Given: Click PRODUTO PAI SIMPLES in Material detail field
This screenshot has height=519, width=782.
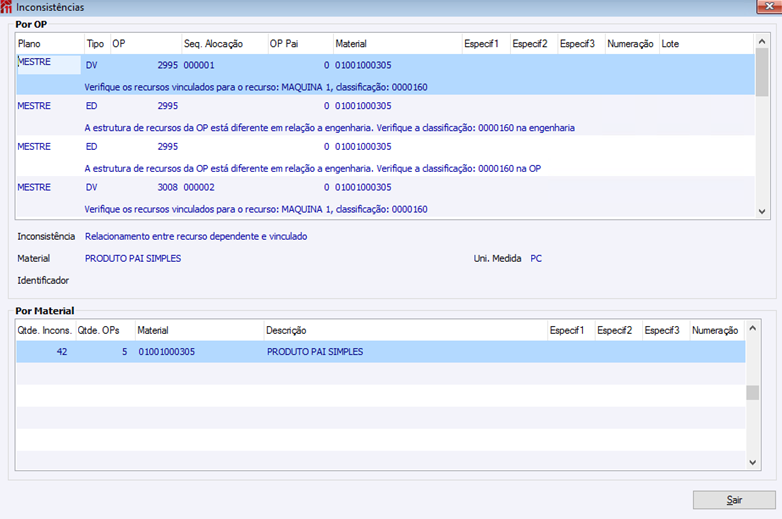Looking at the screenshot, I should pos(133,259).
